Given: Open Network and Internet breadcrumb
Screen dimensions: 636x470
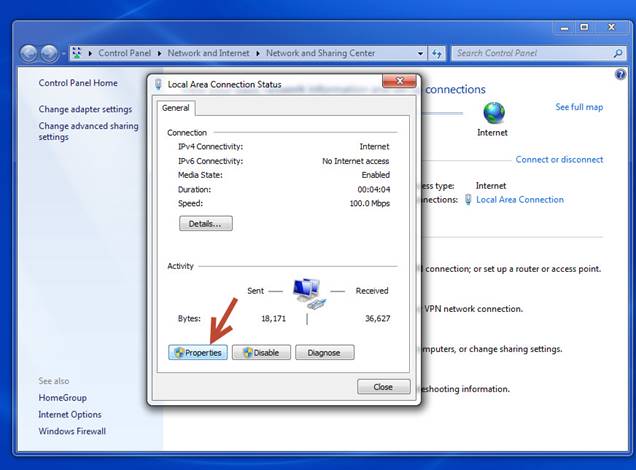Looking at the screenshot, I should click(208, 53).
